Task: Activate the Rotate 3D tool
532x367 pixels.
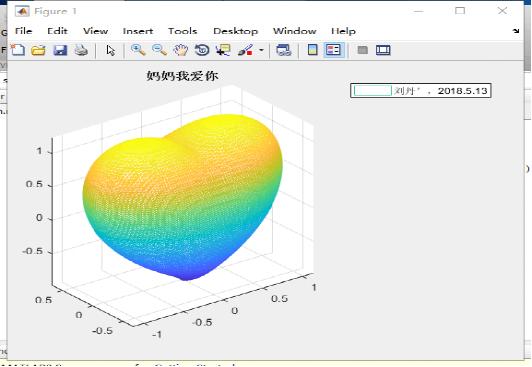Action: pyautogui.click(x=202, y=50)
